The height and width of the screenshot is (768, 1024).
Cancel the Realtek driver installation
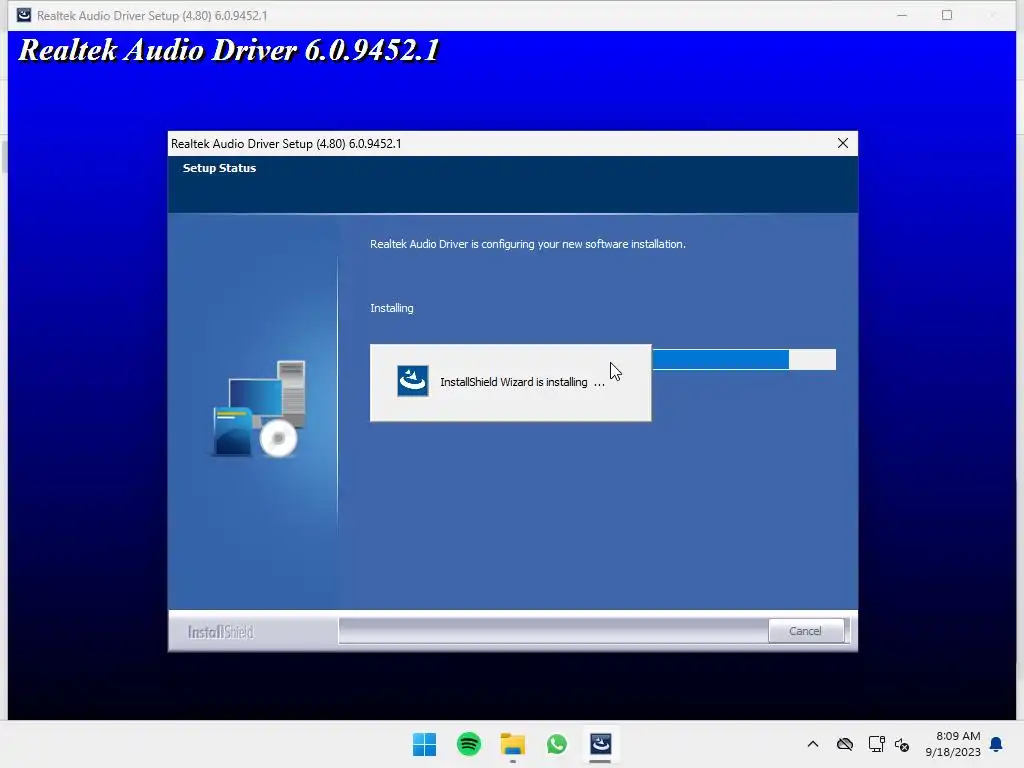click(805, 631)
